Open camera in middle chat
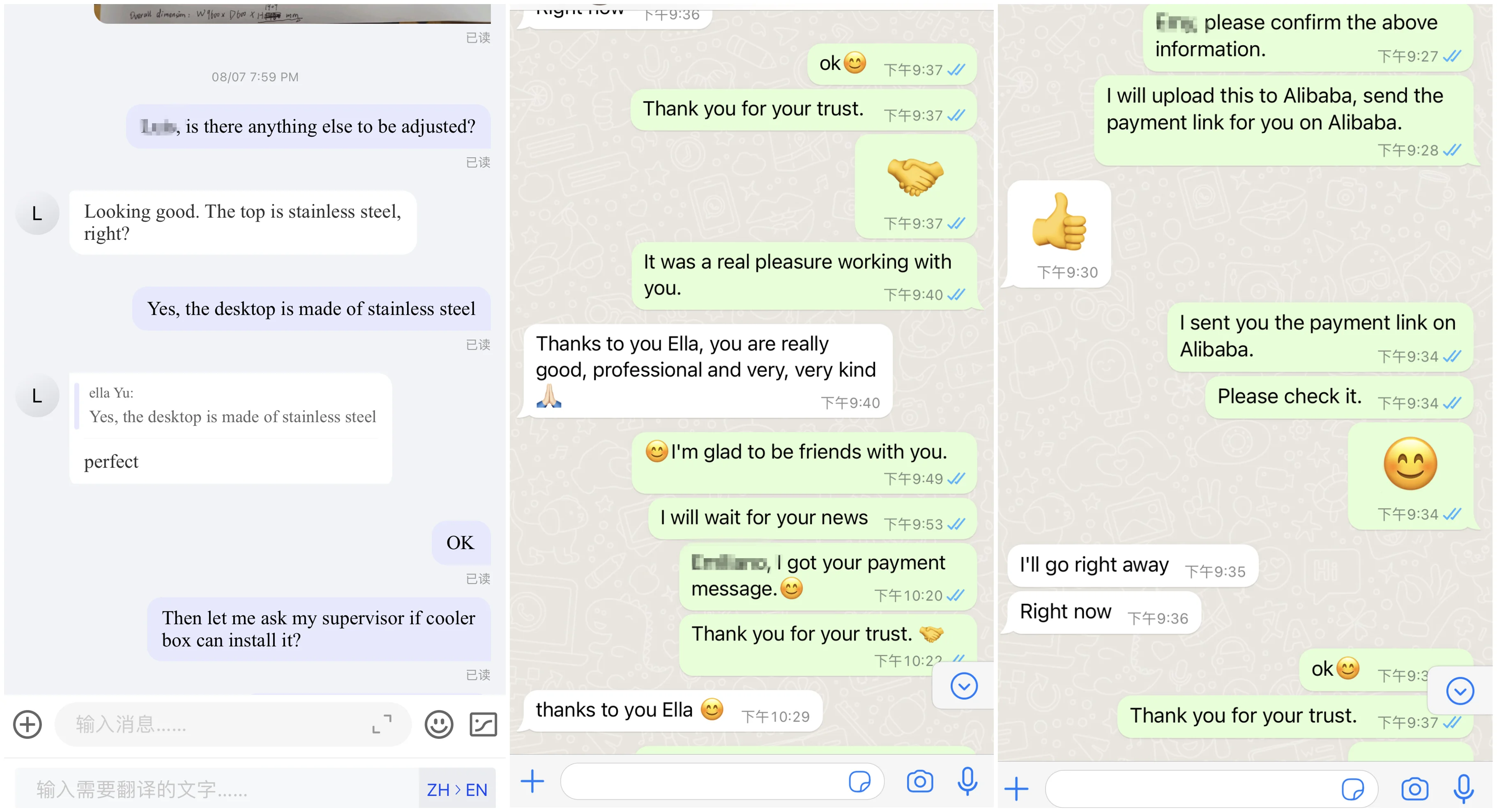Screen dimensions: 1497x812 (920, 781)
